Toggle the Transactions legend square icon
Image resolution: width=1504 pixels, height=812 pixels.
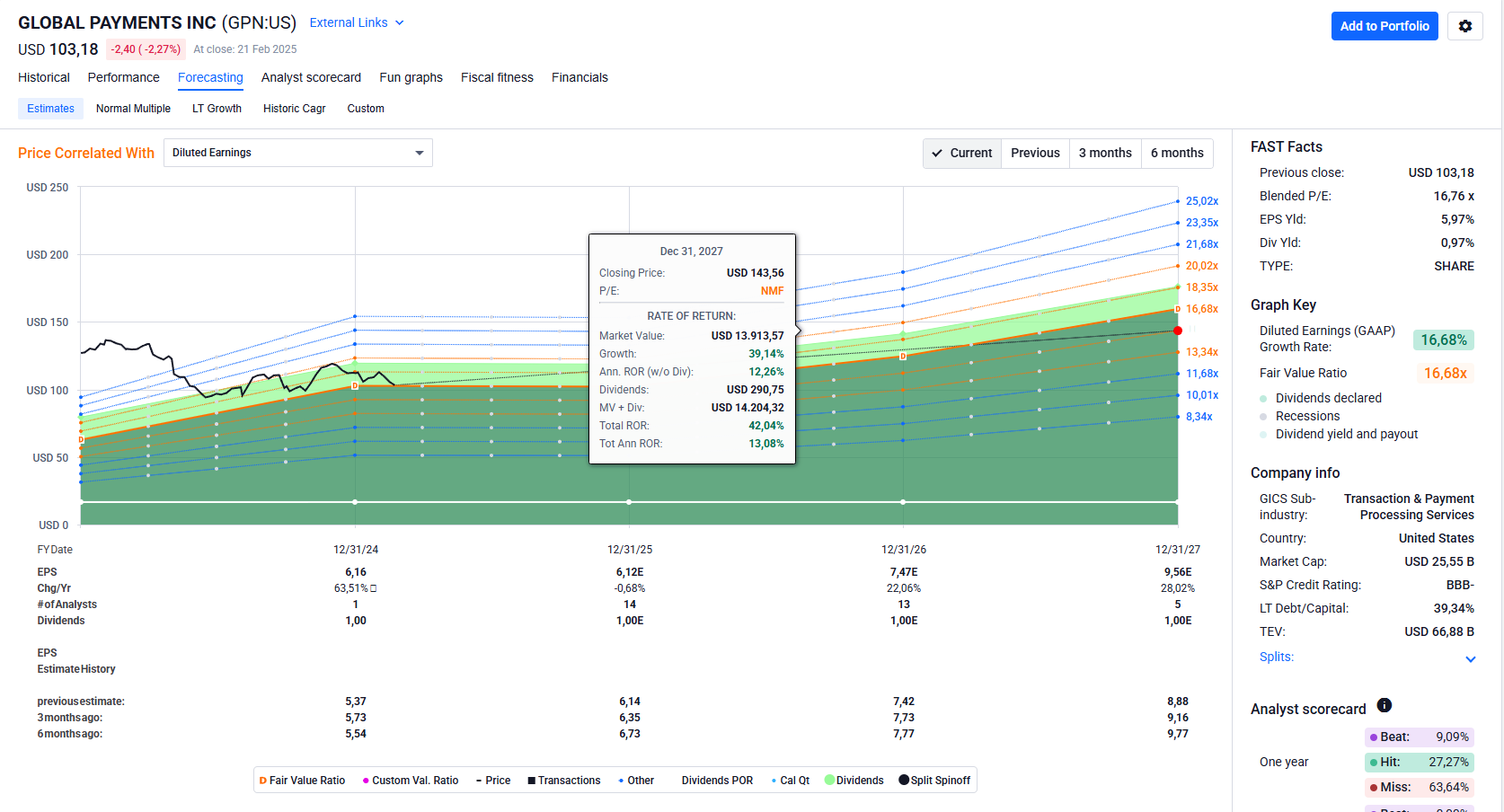point(532,781)
